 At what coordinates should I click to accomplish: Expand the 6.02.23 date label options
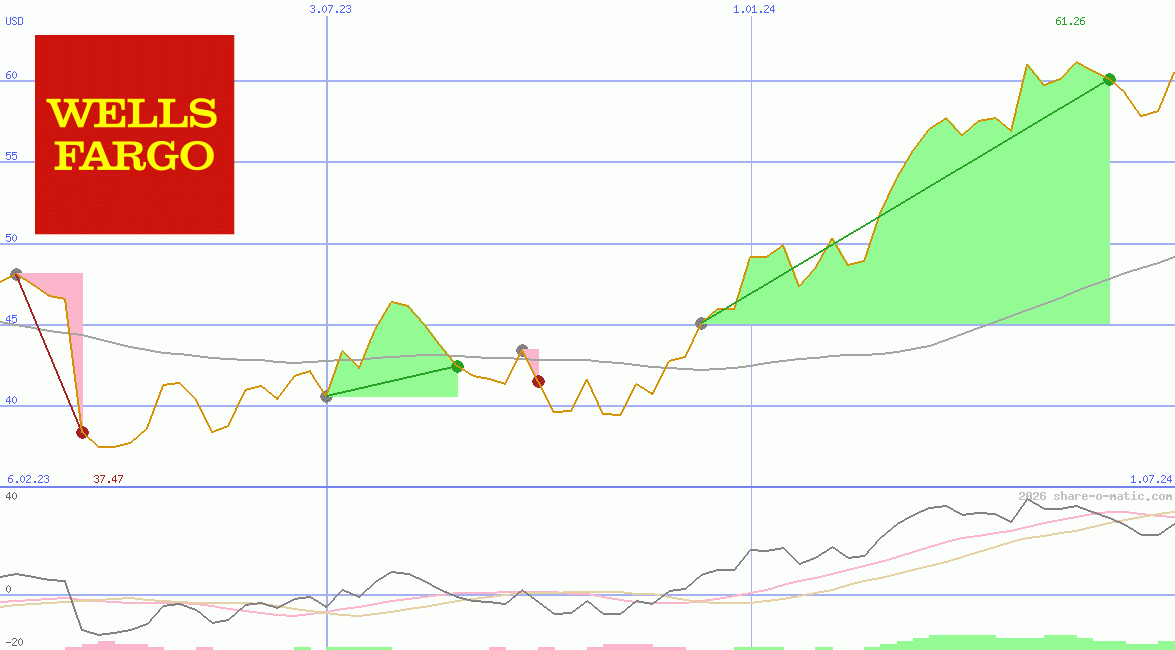(x=26, y=479)
